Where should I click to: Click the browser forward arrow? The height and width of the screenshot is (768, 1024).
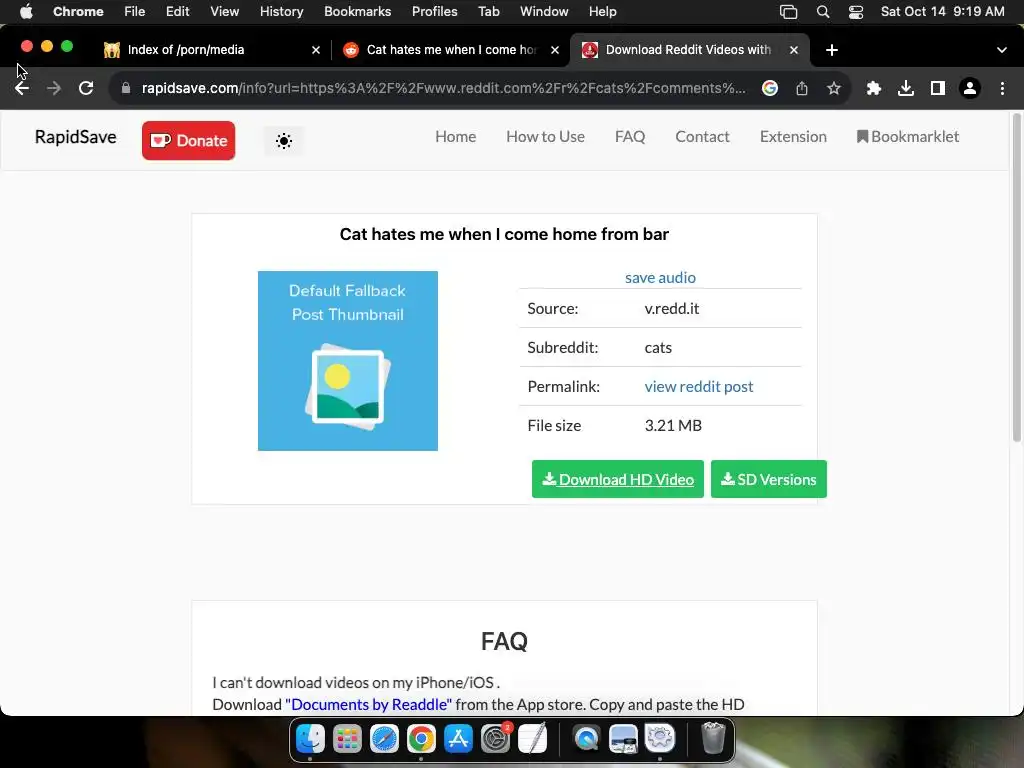tap(54, 88)
